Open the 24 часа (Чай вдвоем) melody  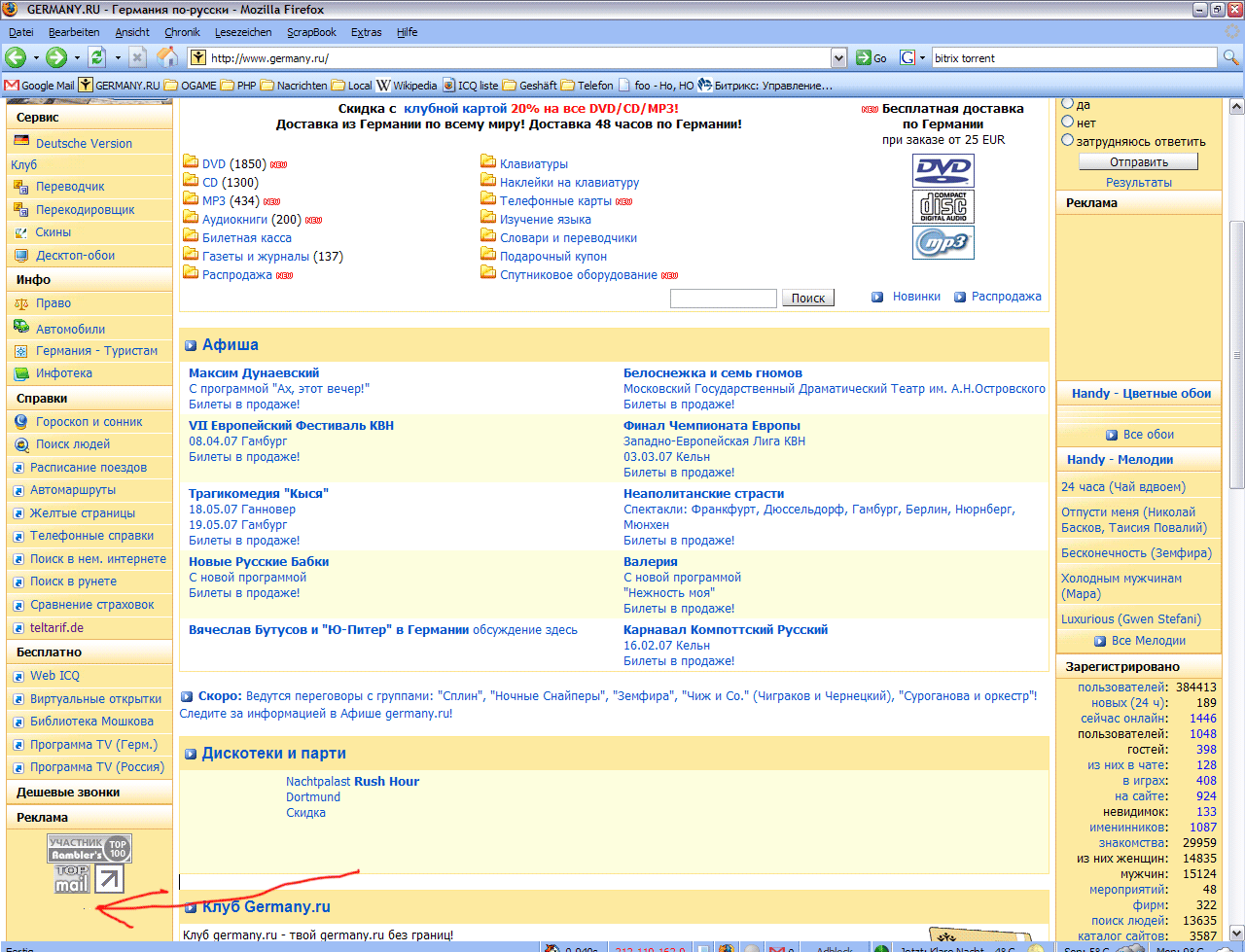[1123, 487]
